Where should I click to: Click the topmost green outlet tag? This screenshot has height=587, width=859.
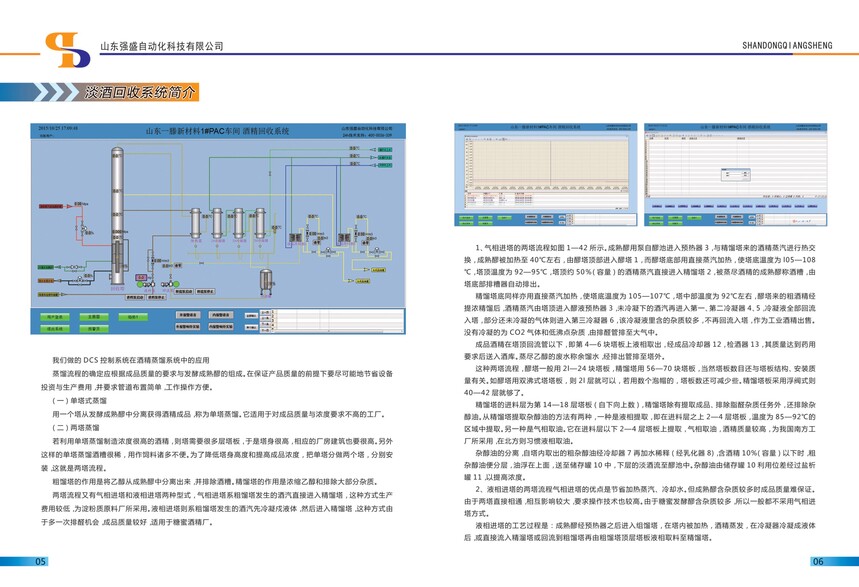(x=385, y=150)
